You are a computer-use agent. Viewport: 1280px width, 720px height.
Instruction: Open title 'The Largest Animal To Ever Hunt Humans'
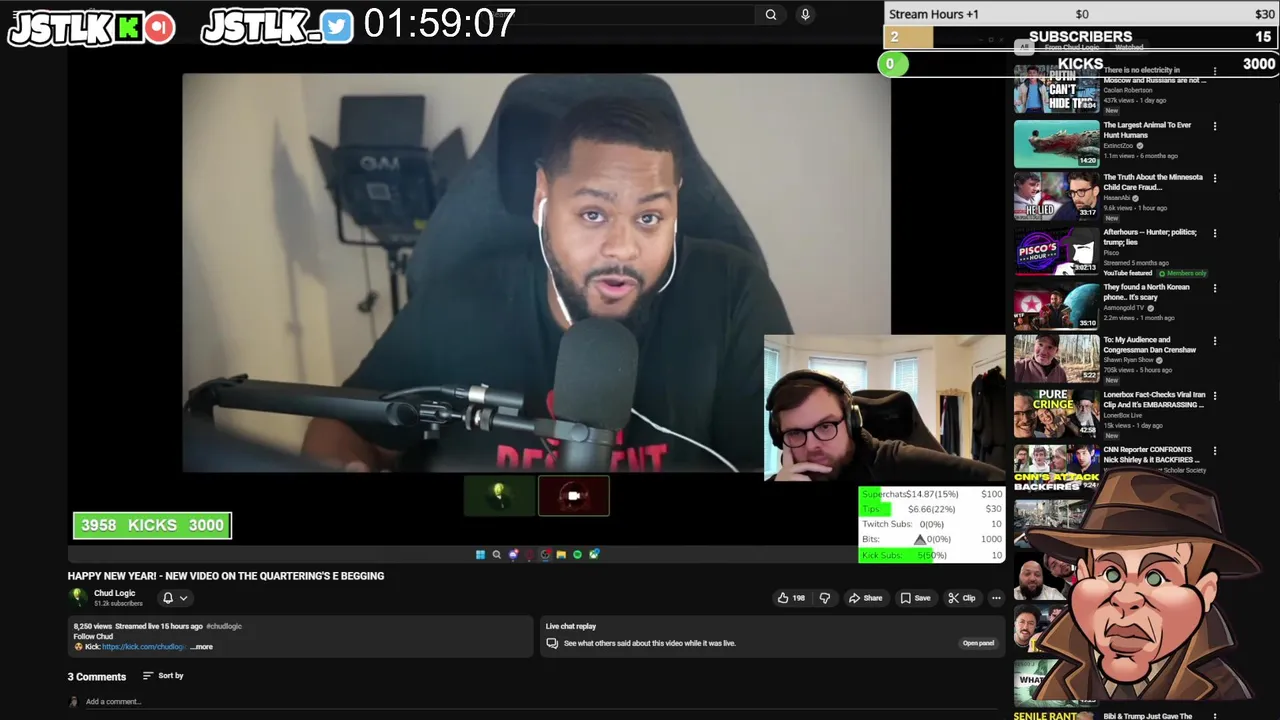coord(1147,130)
